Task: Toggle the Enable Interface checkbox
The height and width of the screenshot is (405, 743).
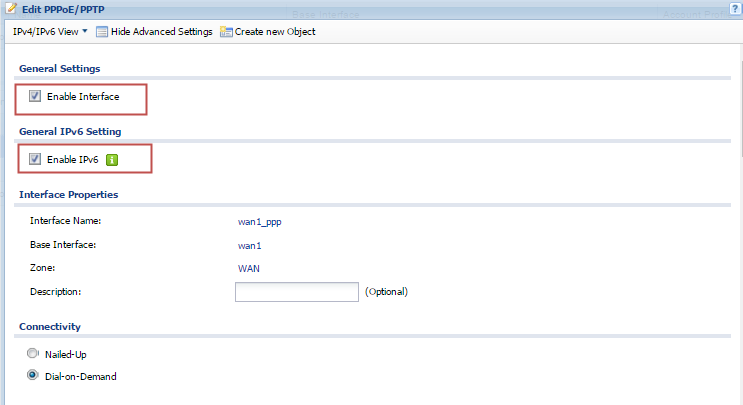Action: point(35,97)
